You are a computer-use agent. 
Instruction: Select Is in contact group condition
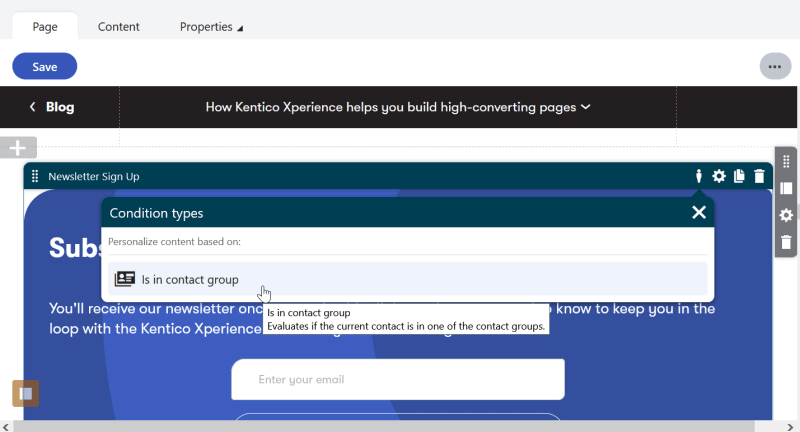(x=407, y=279)
